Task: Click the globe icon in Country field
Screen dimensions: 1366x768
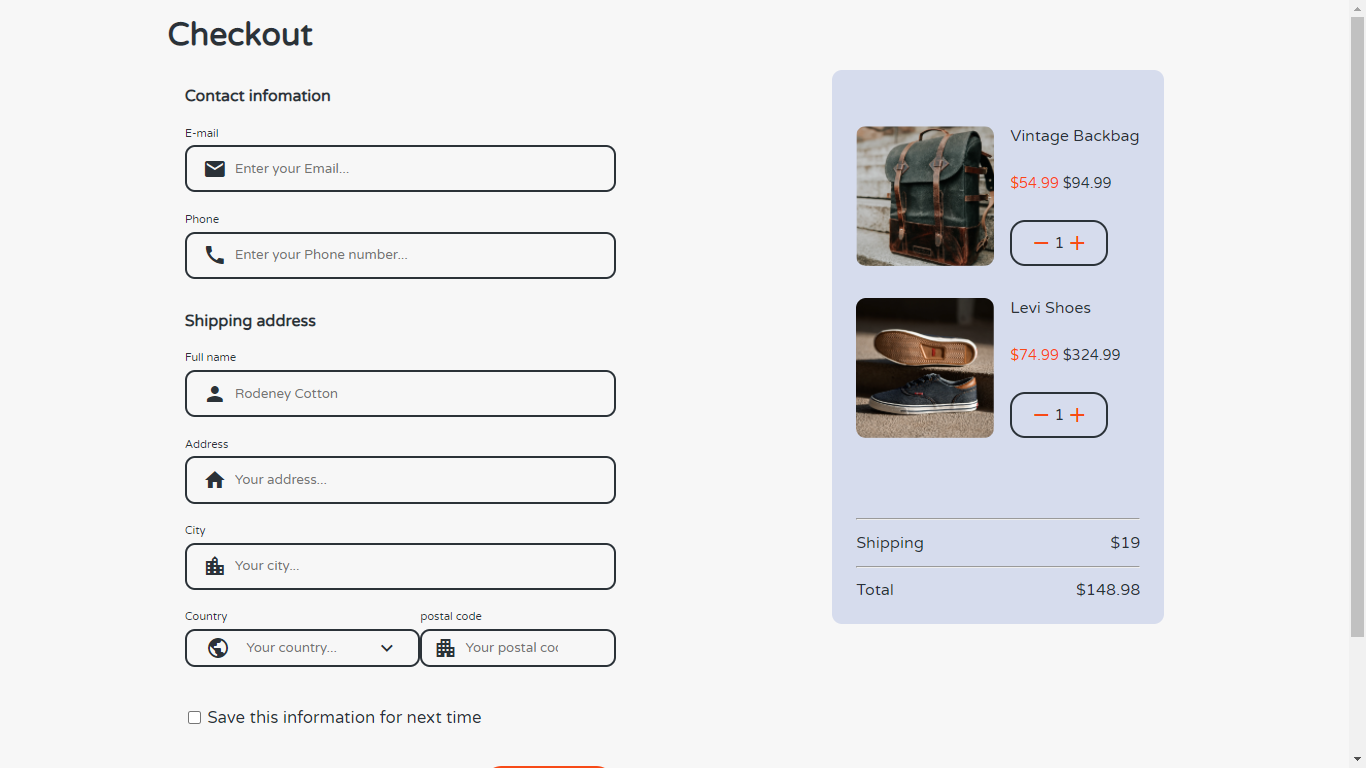Action: tap(218, 648)
